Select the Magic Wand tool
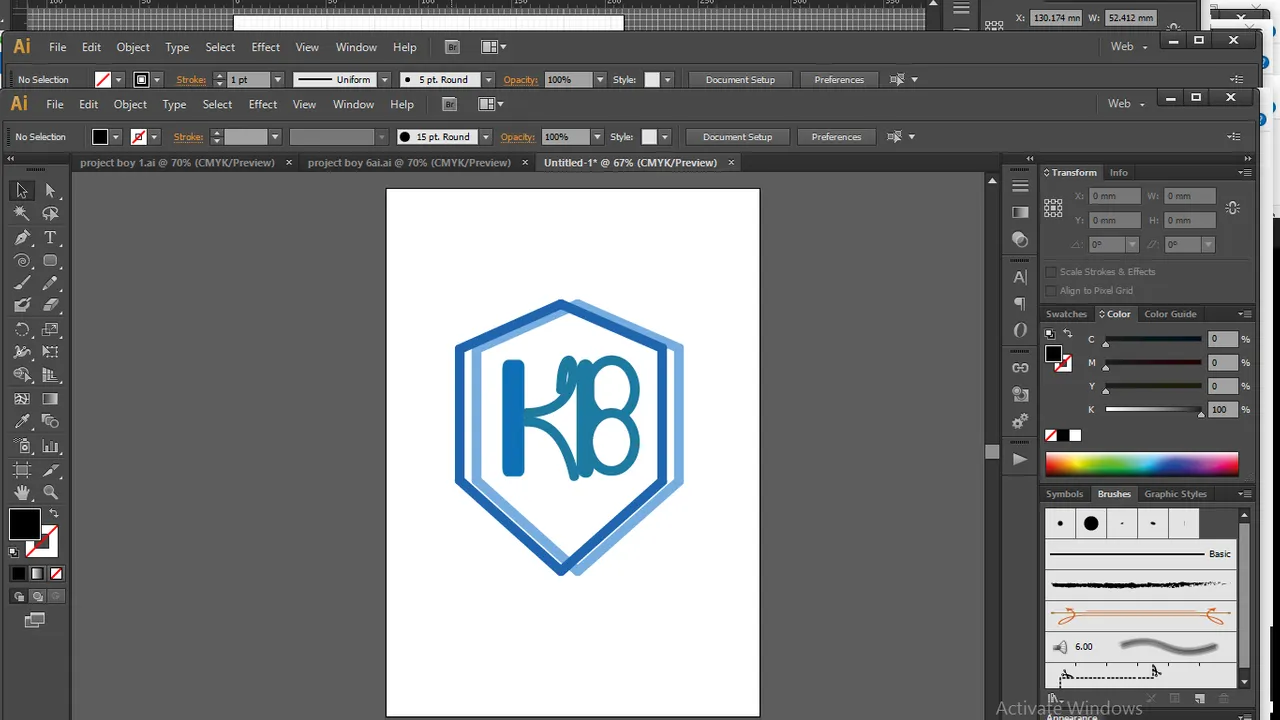This screenshot has width=1280, height=720. tap(22, 214)
